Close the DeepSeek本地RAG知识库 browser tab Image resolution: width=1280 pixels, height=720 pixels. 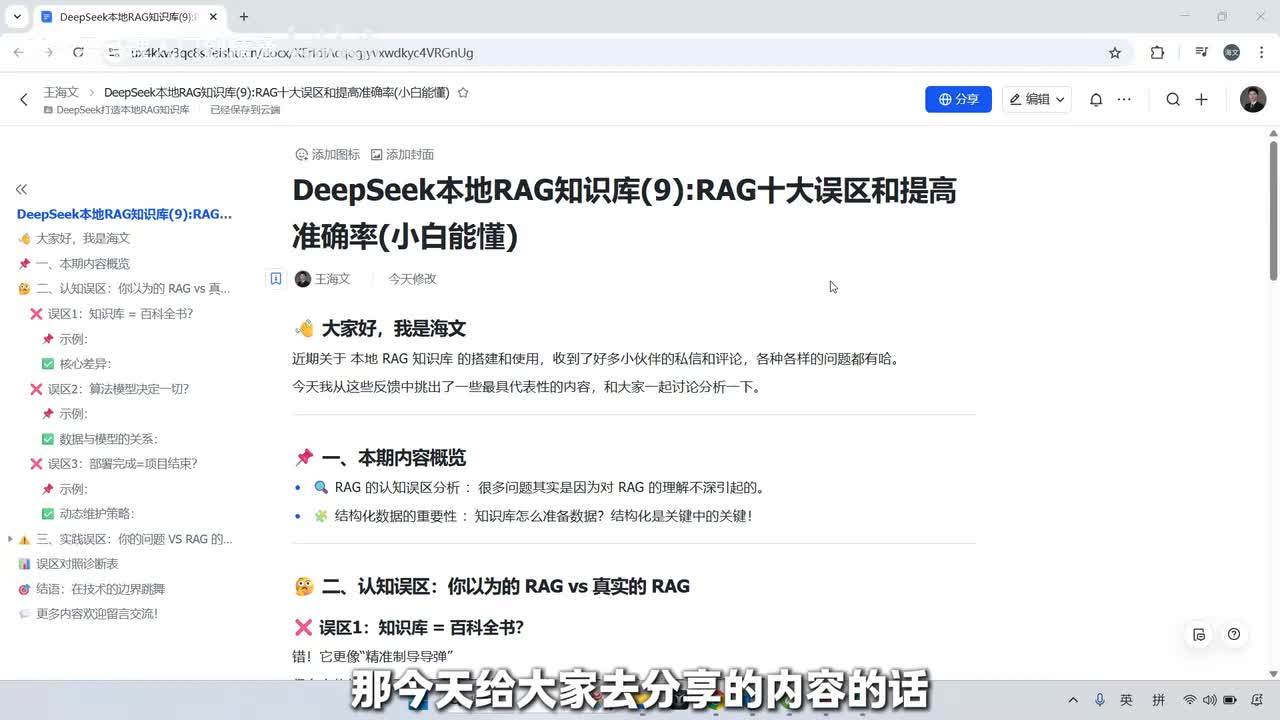click(213, 17)
